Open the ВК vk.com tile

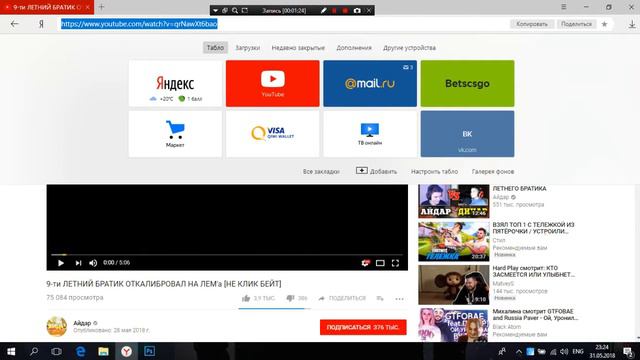point(467,134)
